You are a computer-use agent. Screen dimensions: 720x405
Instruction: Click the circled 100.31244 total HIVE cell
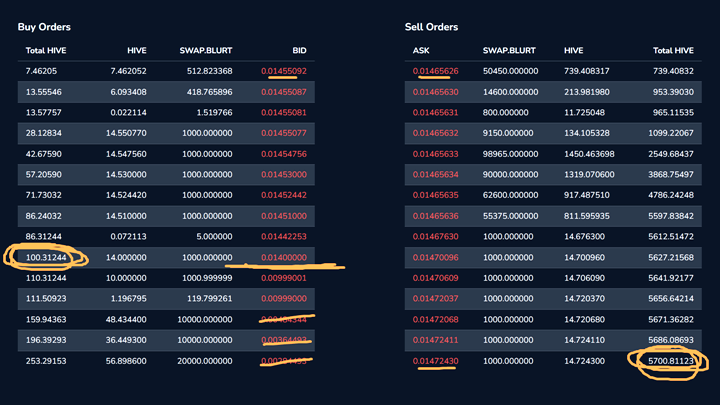[x=47, y=257]
